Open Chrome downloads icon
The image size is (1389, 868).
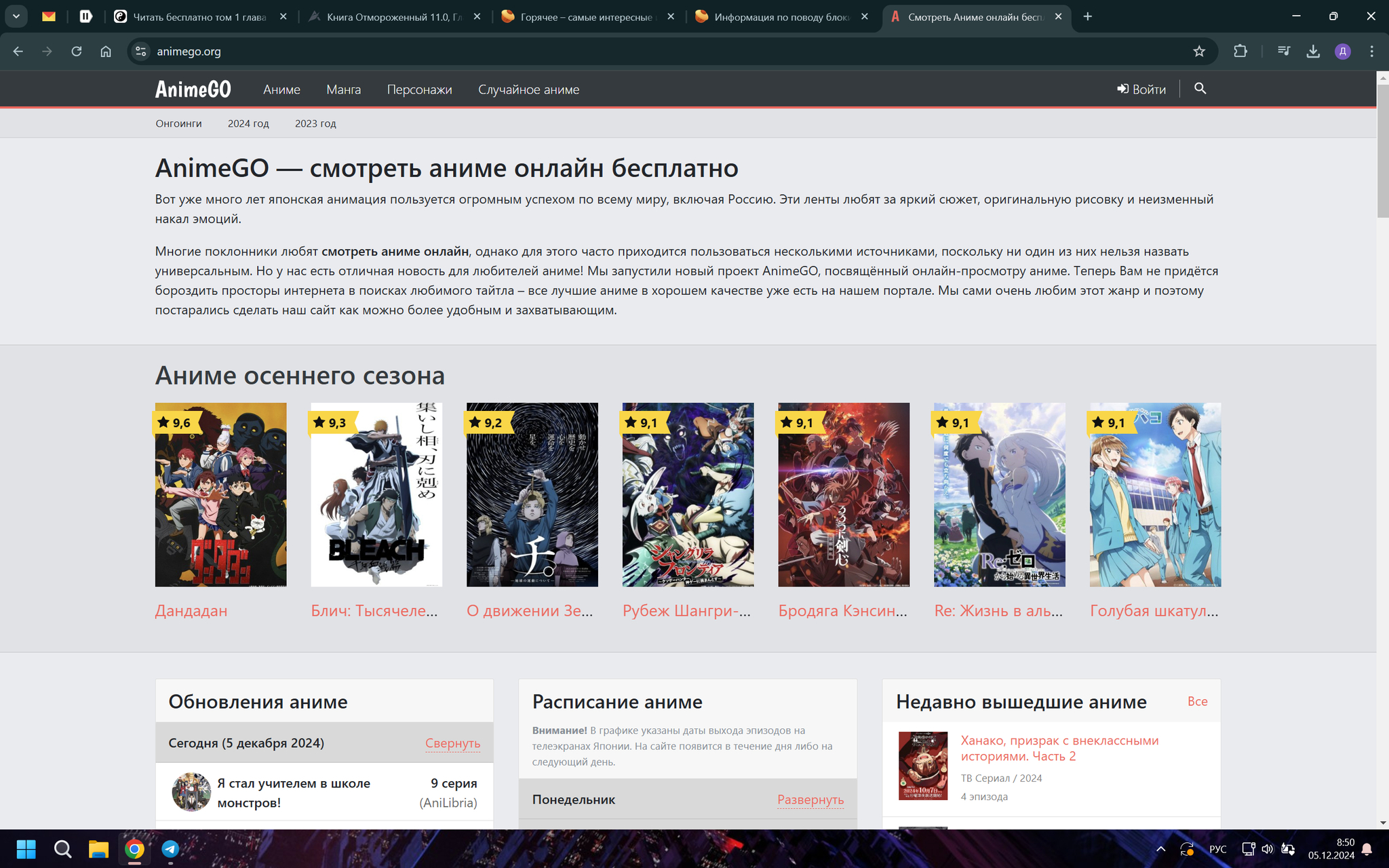pyautogui.click(x=1313, y=52)
